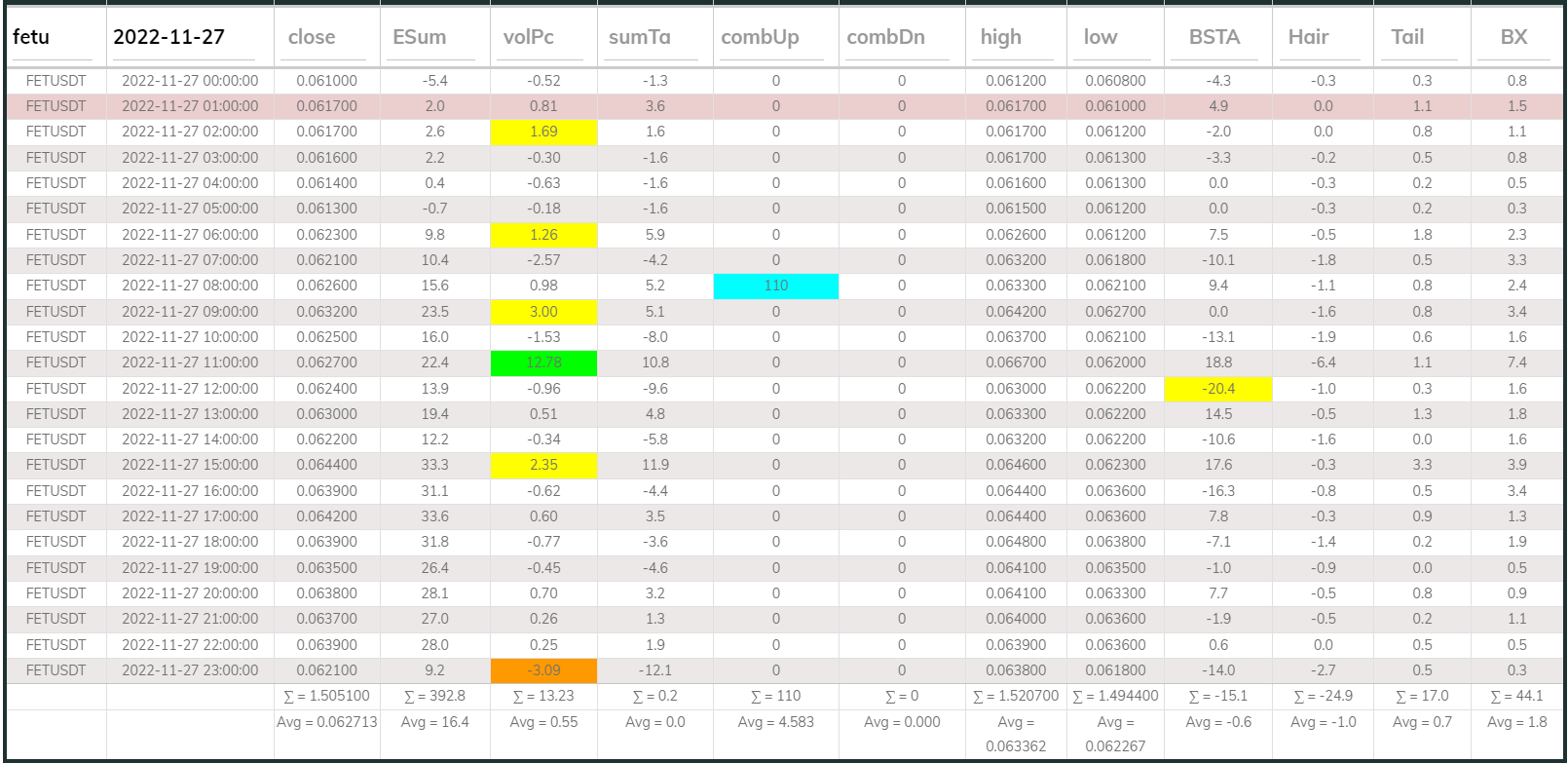Click Tail value 3.3
This screenshot has width=1568, height=763.
point(1422,465)
